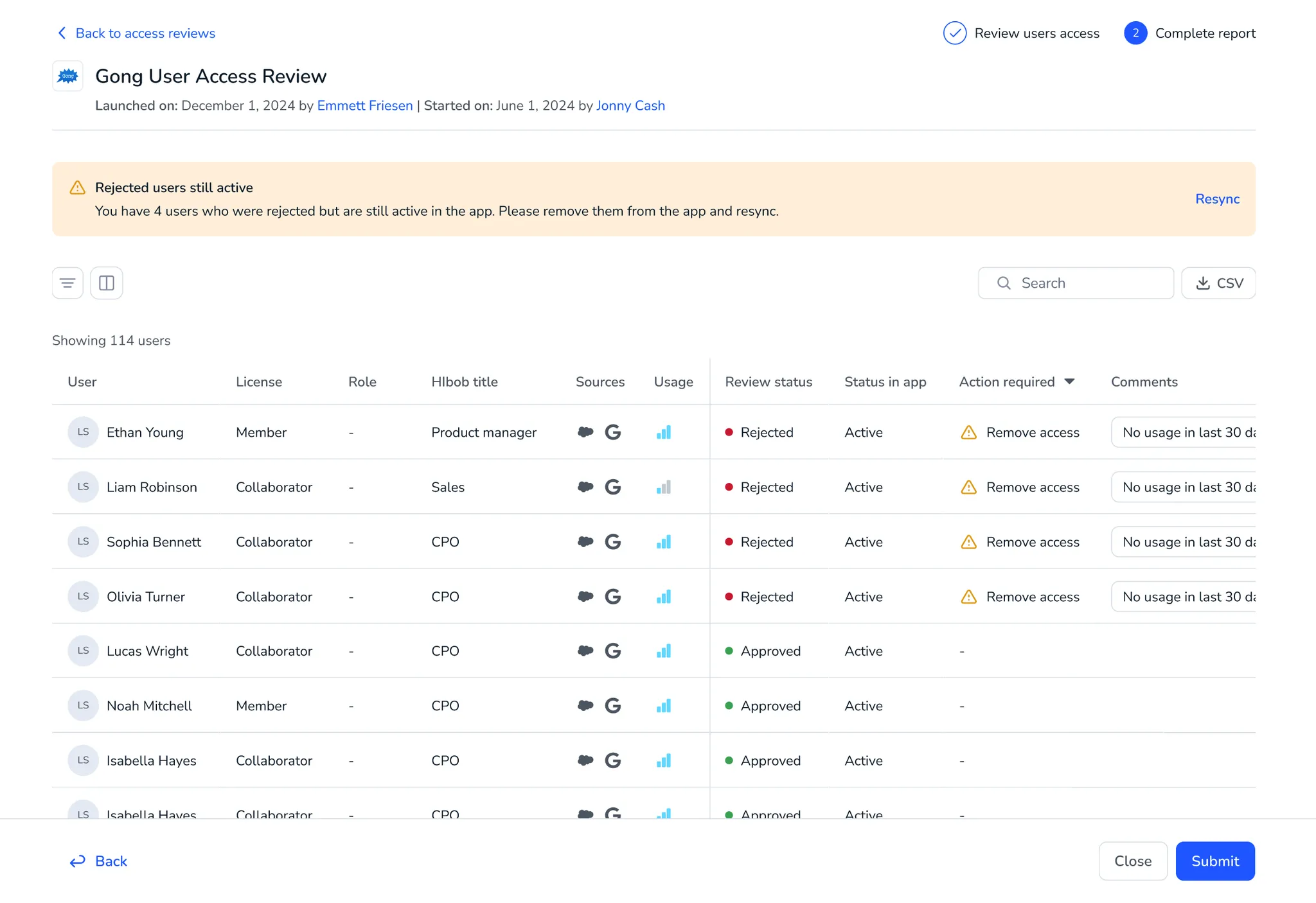Click Liam Robinson's Google source icon
This screenshot has height=903, width=1316.
613,487
